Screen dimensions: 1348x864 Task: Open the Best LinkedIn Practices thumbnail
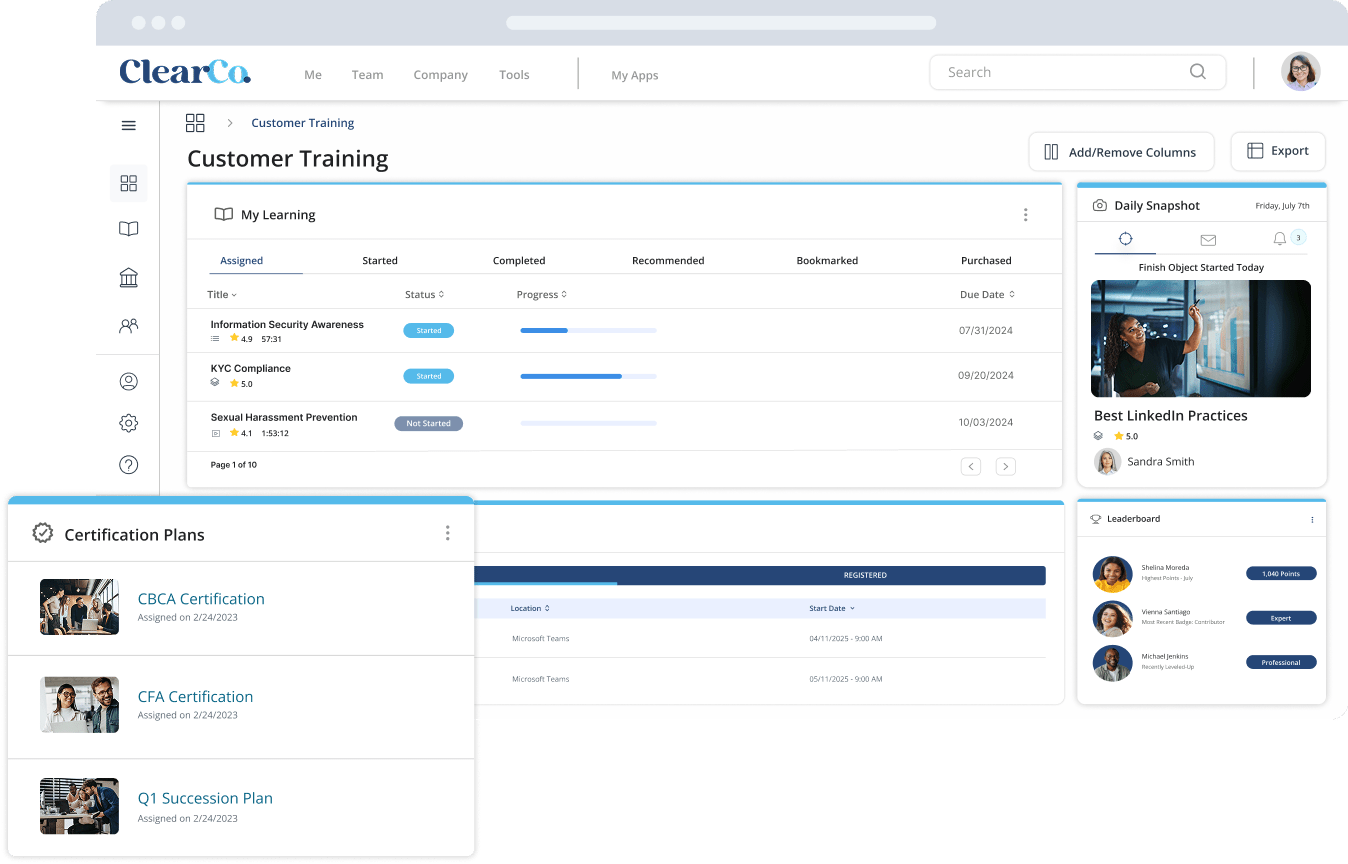[1201, 338]
